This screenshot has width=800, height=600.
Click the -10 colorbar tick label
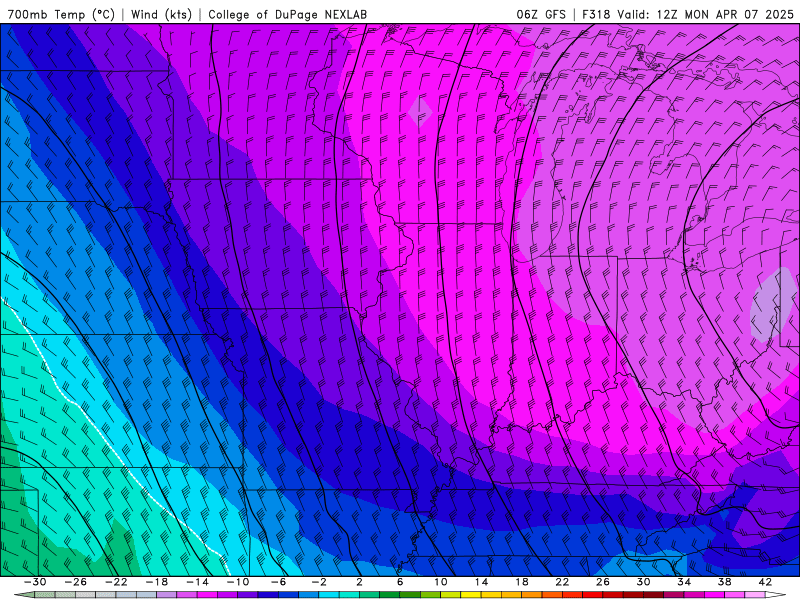[x=238, y=582]
